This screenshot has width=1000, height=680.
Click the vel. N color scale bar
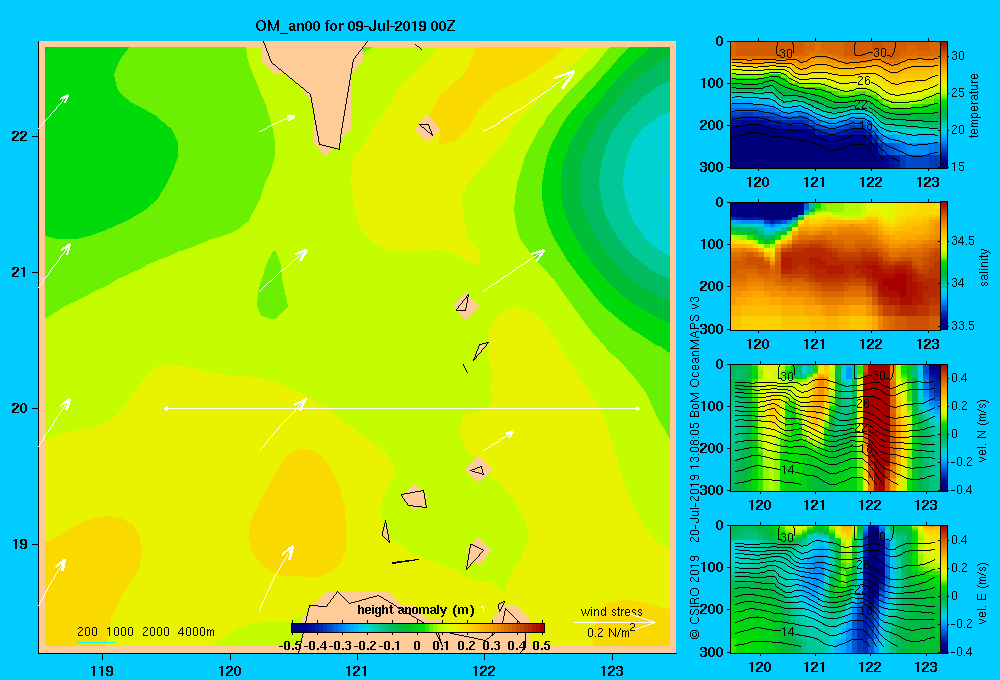(944, 427)
